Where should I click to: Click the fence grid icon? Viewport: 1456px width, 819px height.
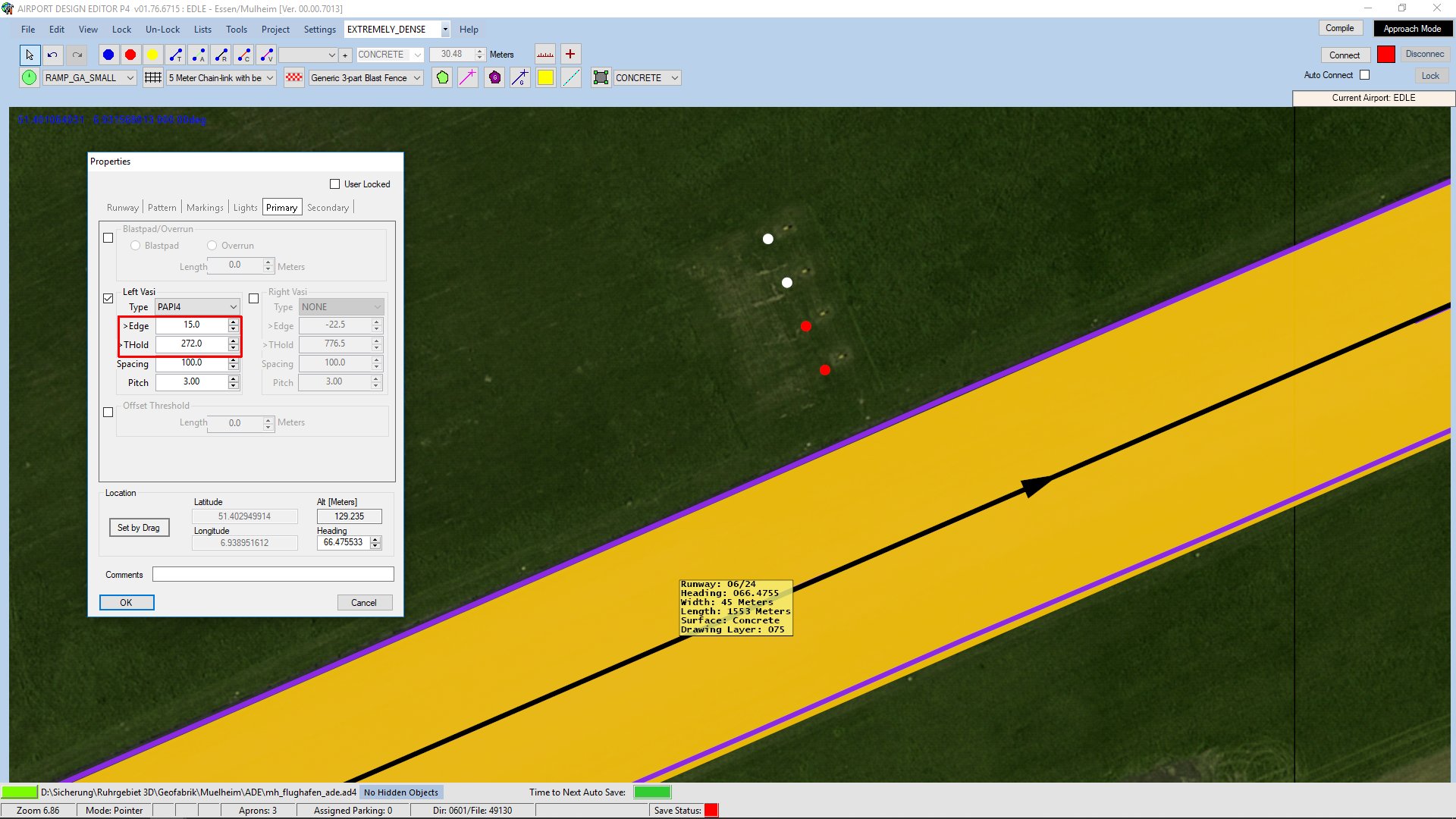(x=153, y=77)
